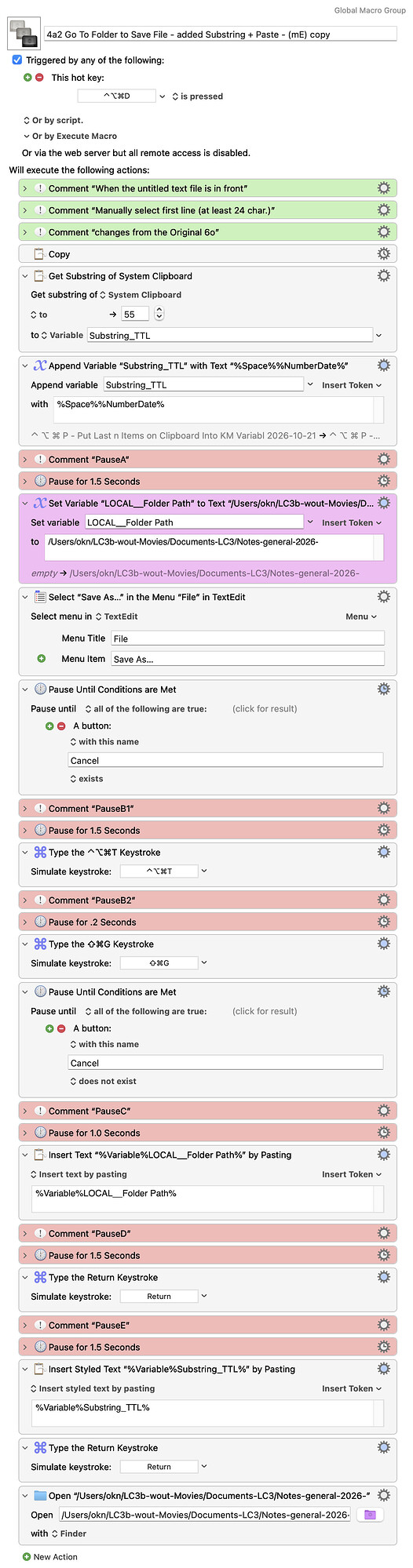
Task: Open the gear menu of the Copy action
Action: 384,254
